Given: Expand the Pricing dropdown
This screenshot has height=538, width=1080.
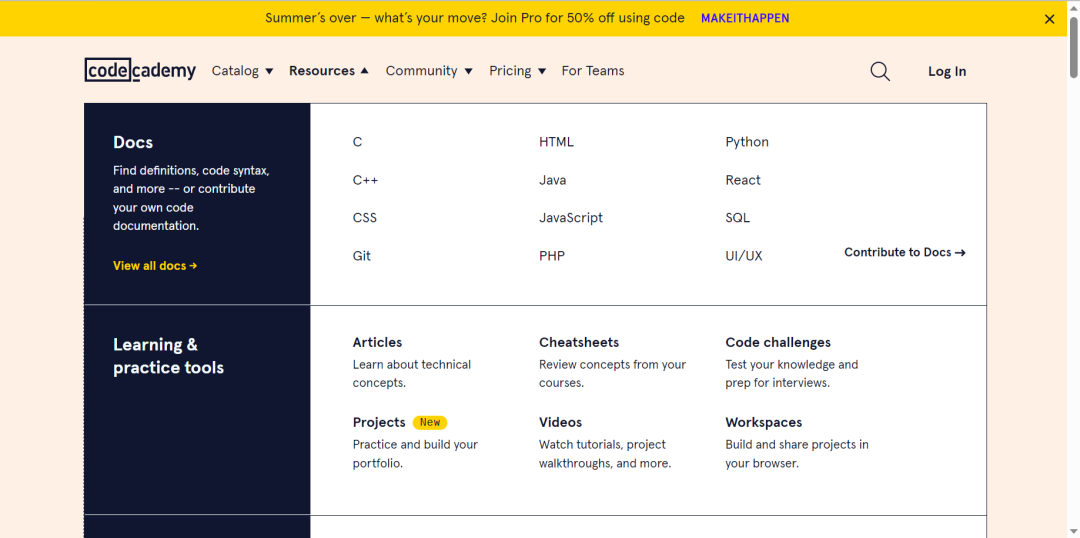Looking at the screenshot, I should [517, 70].
